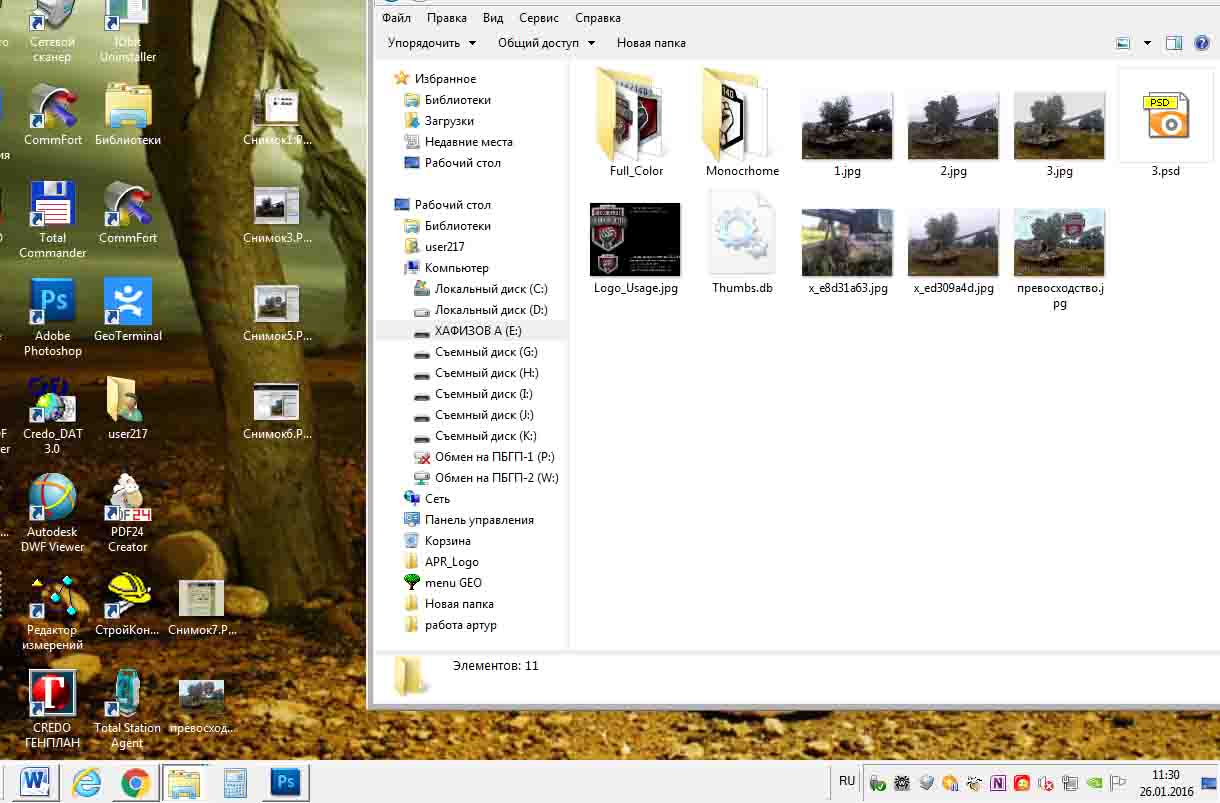
Task: Open Локальный диск (C:)
Action: pyautogui.click(x=491, y=289)
